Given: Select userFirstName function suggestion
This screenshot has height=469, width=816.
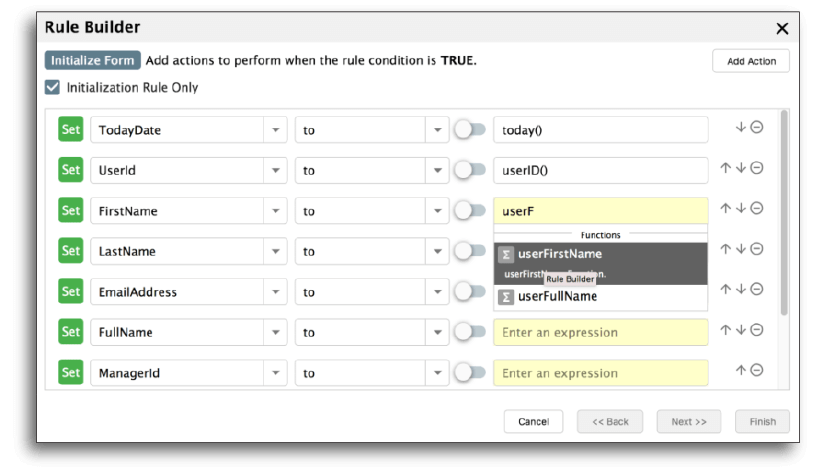Looking at the screenshot, I should pos(601,263).
